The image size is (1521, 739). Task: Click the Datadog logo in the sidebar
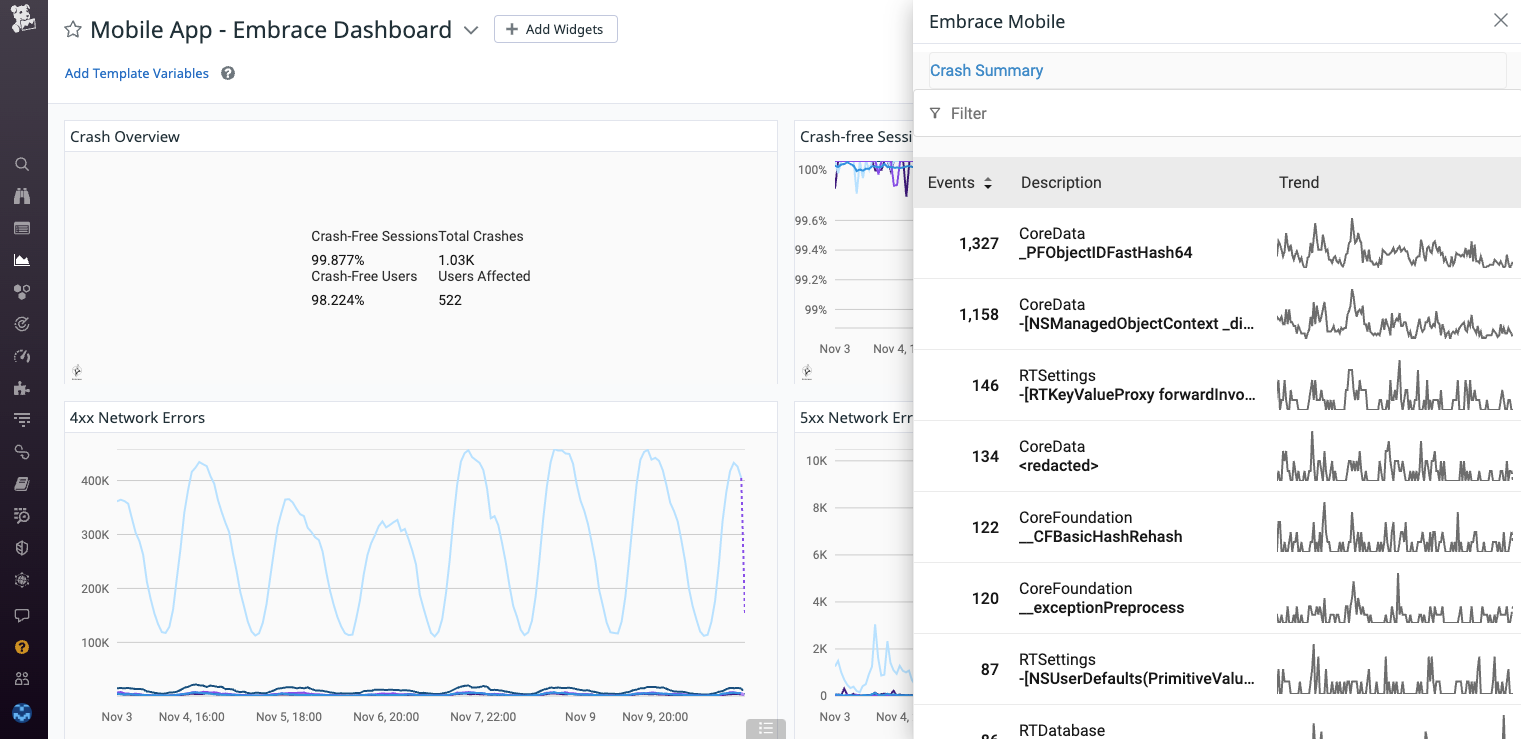click(x=23, y=18)
